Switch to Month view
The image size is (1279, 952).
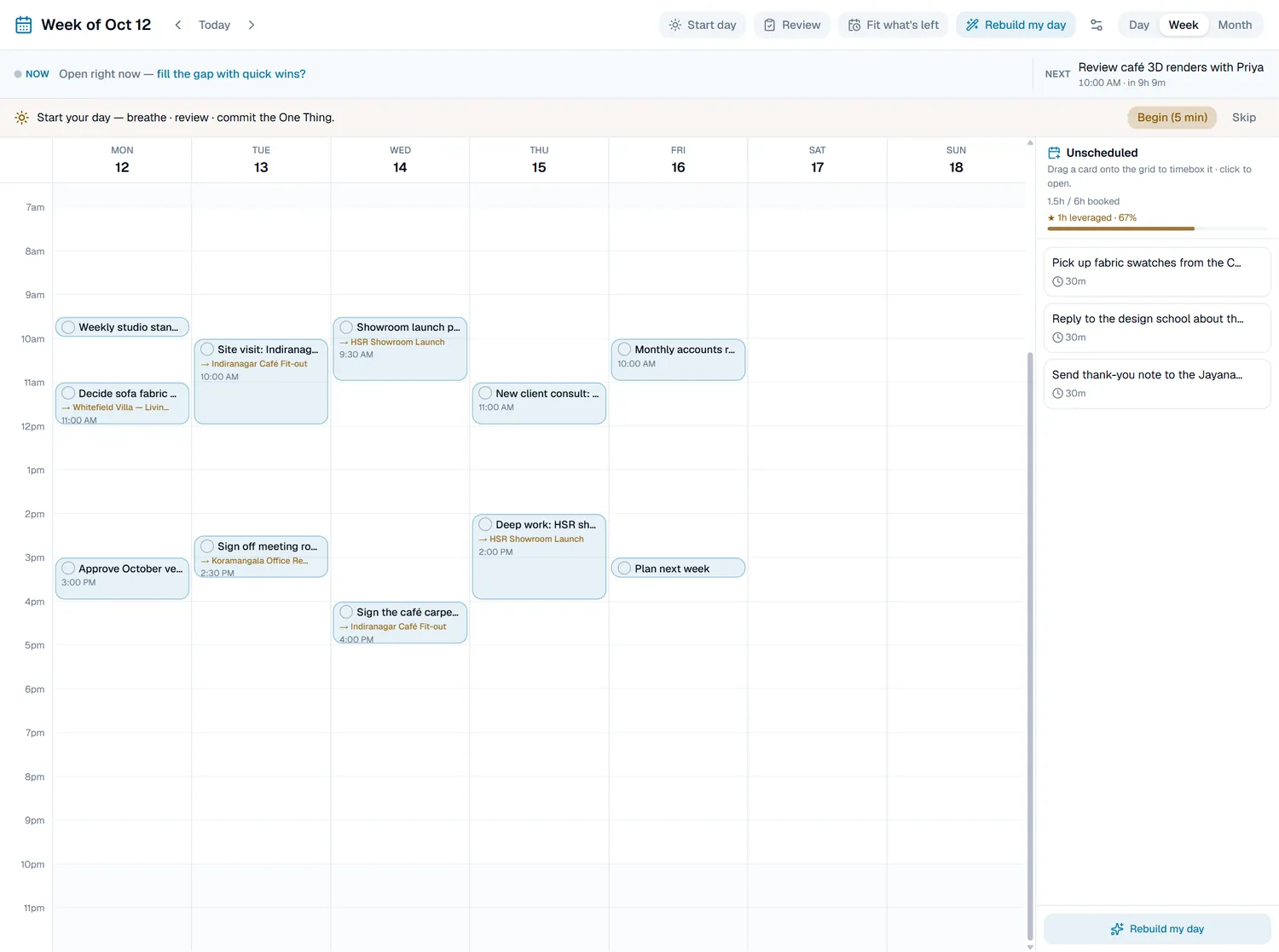(1235, 25)
